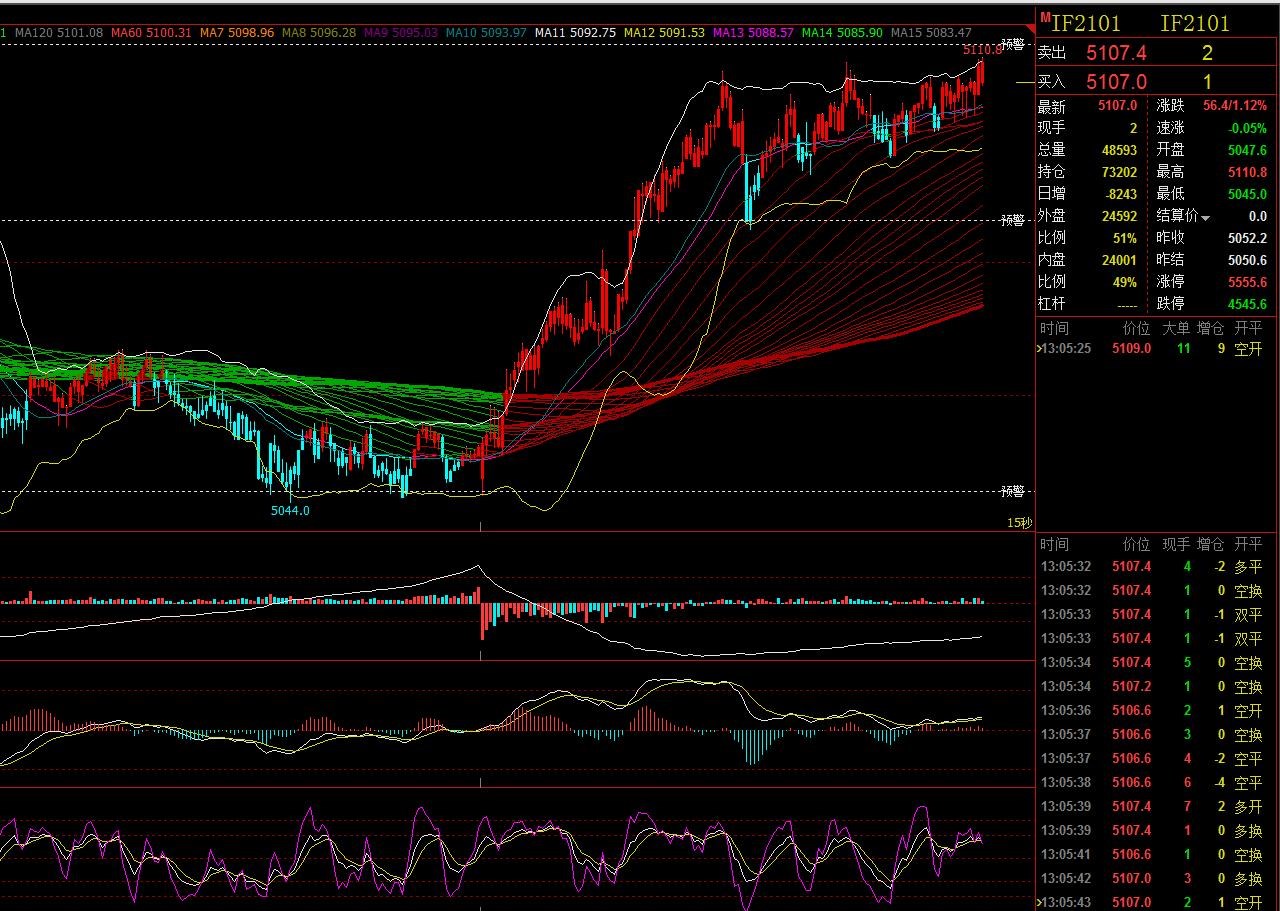Click the 涨停 value 5555.6
The width and height of the screenshot is (1280, 911).
coord(1248,282)
